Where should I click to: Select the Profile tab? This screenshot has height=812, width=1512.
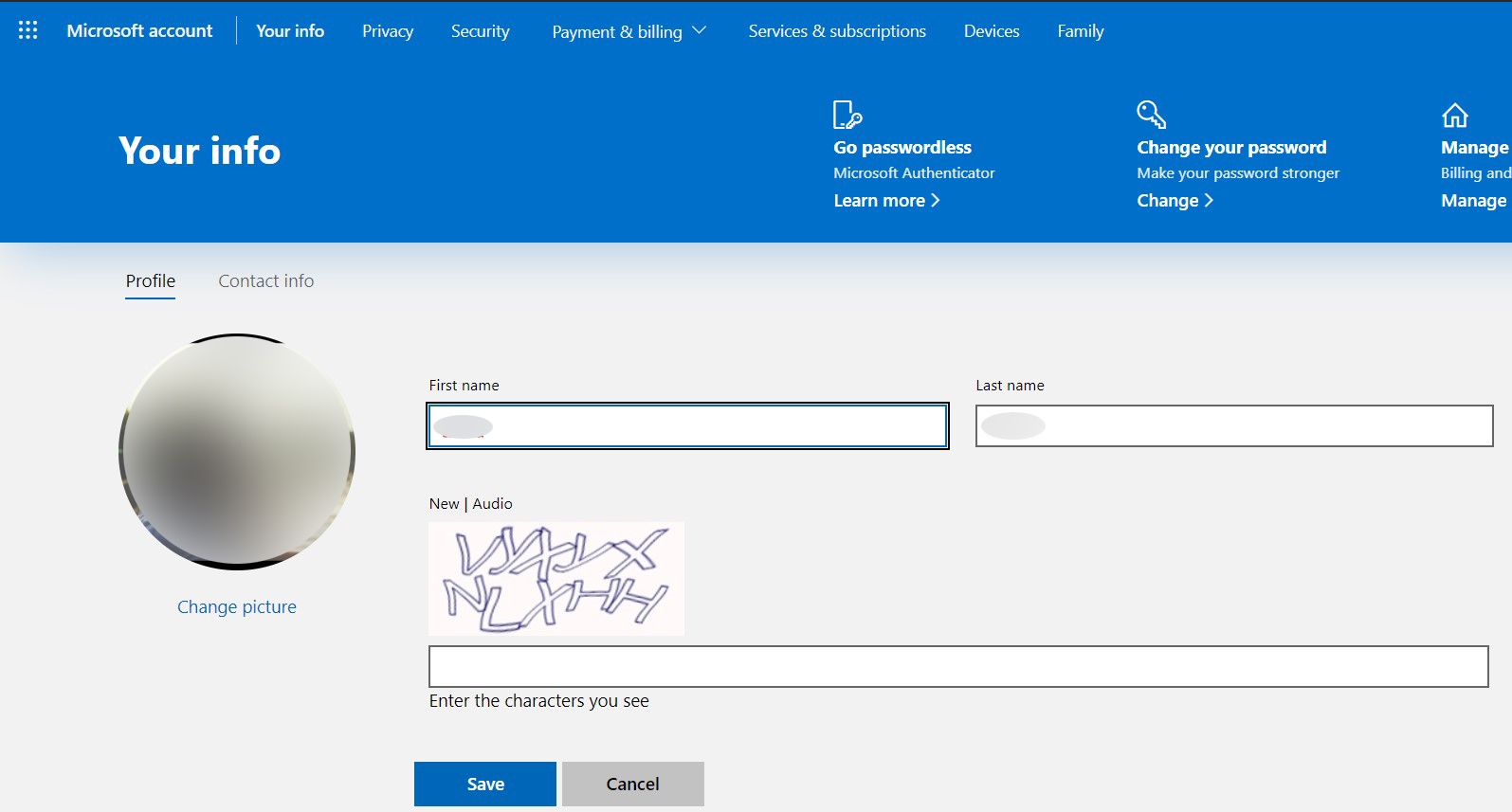[151, 281]
